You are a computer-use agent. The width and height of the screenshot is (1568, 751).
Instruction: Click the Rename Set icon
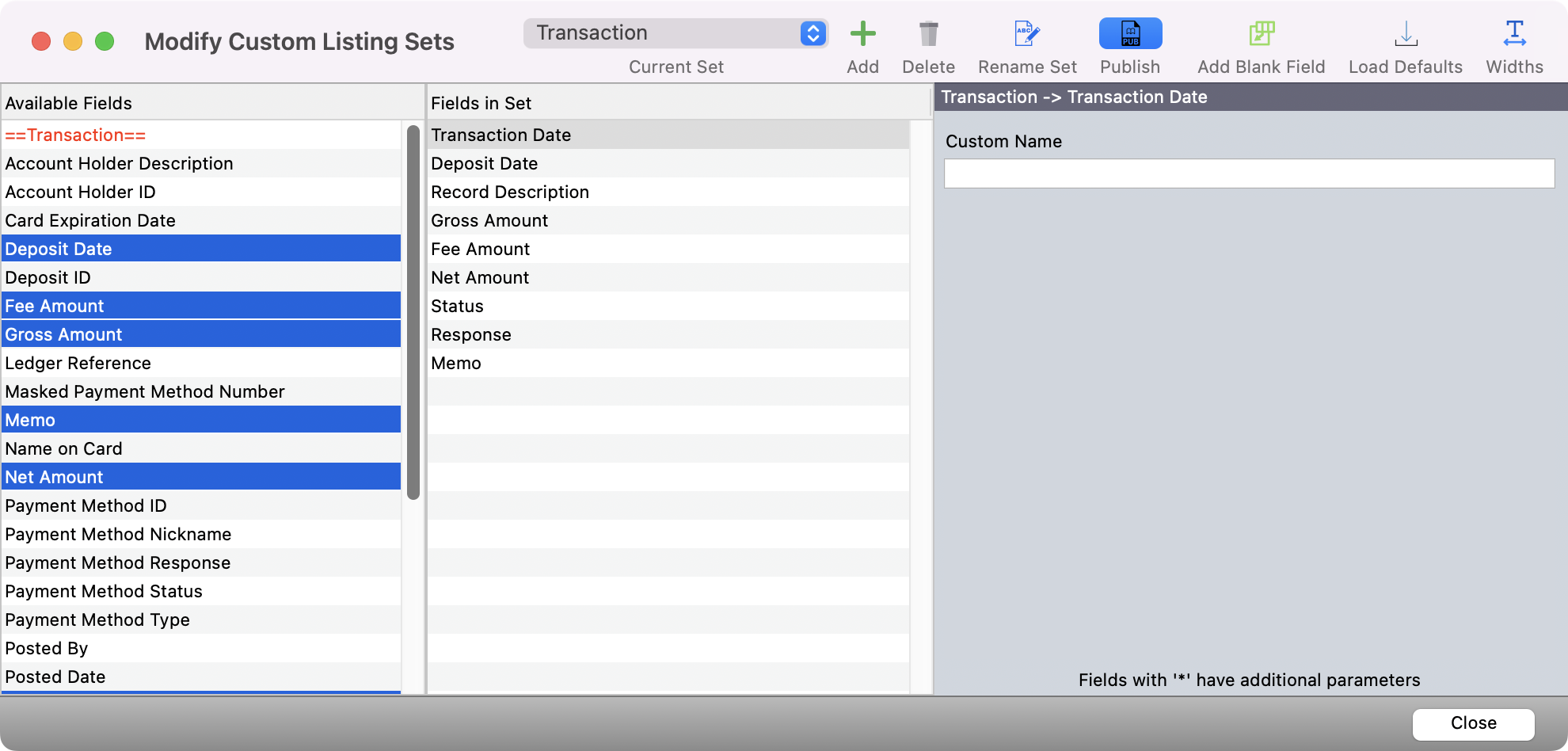1026,33
